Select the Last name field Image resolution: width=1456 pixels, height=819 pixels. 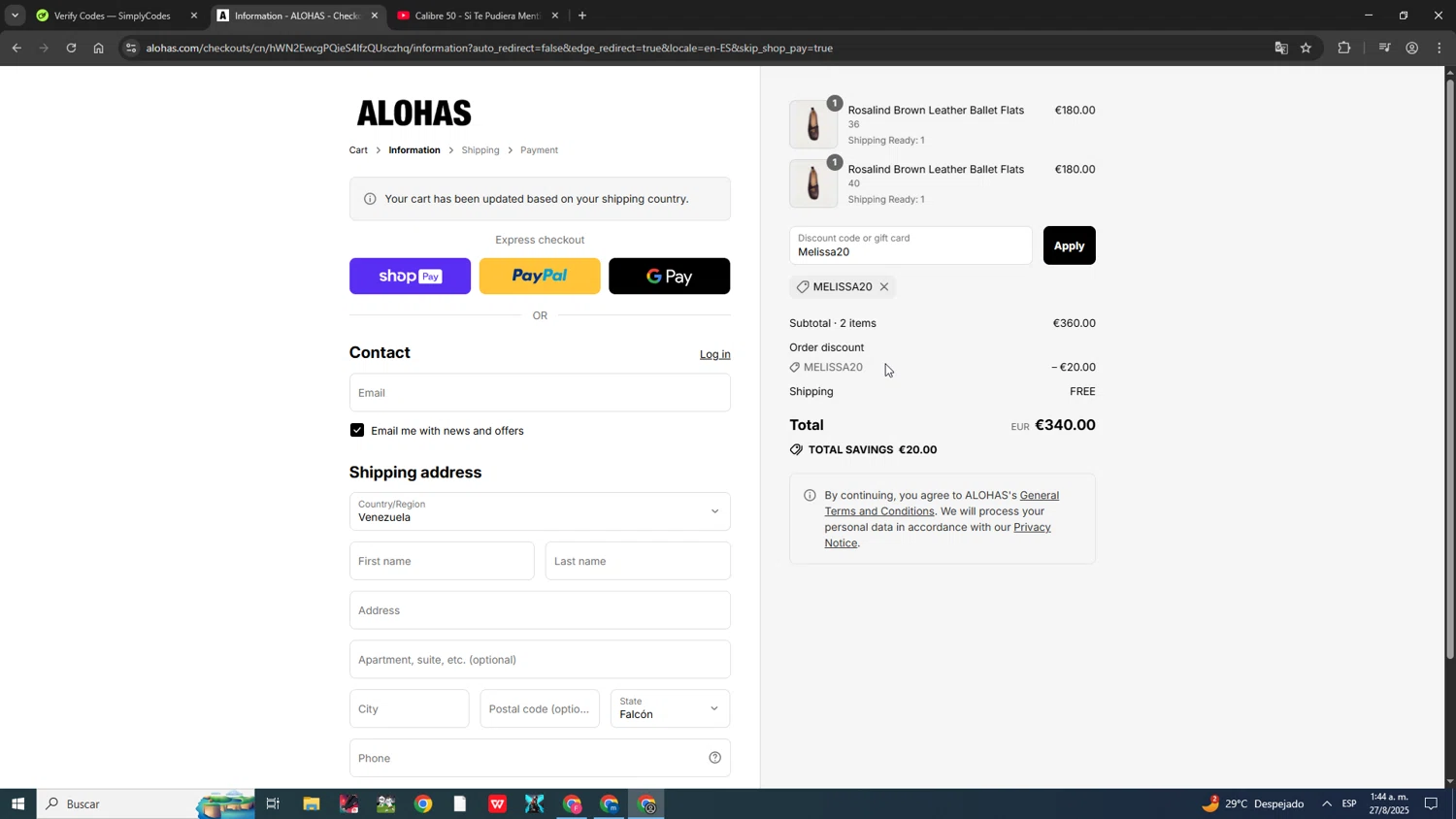pyautogui.click(x=638, y=561)
